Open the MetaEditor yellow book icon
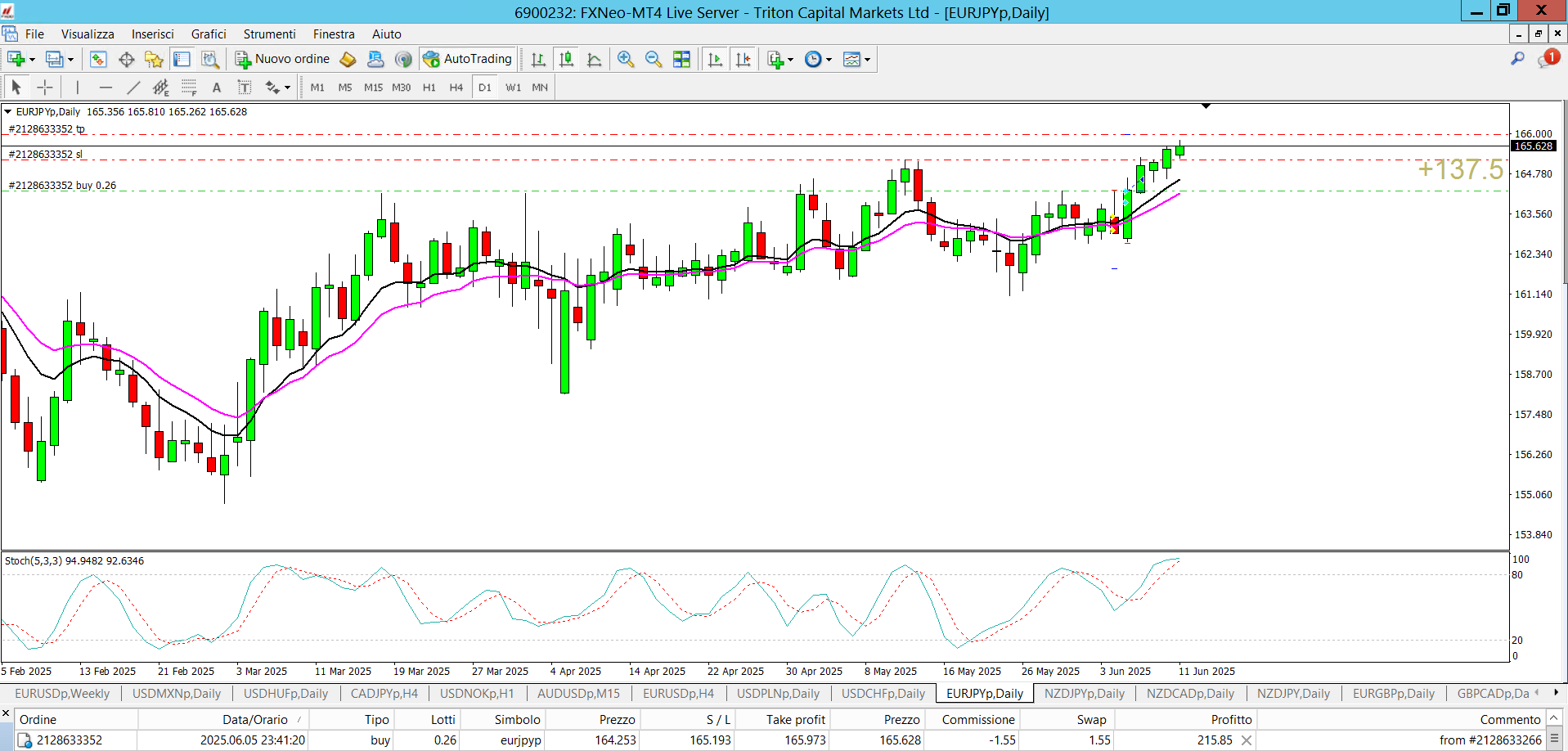 [348, 59]
